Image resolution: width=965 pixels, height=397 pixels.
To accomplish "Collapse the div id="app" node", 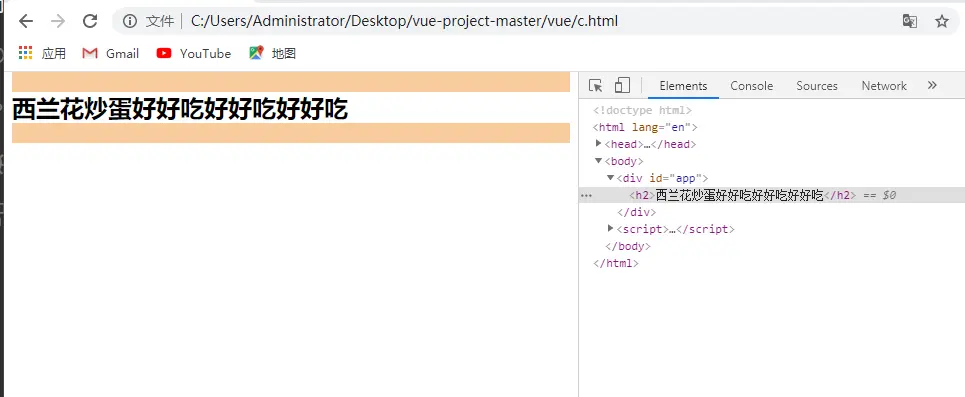I will coord(611,178).
